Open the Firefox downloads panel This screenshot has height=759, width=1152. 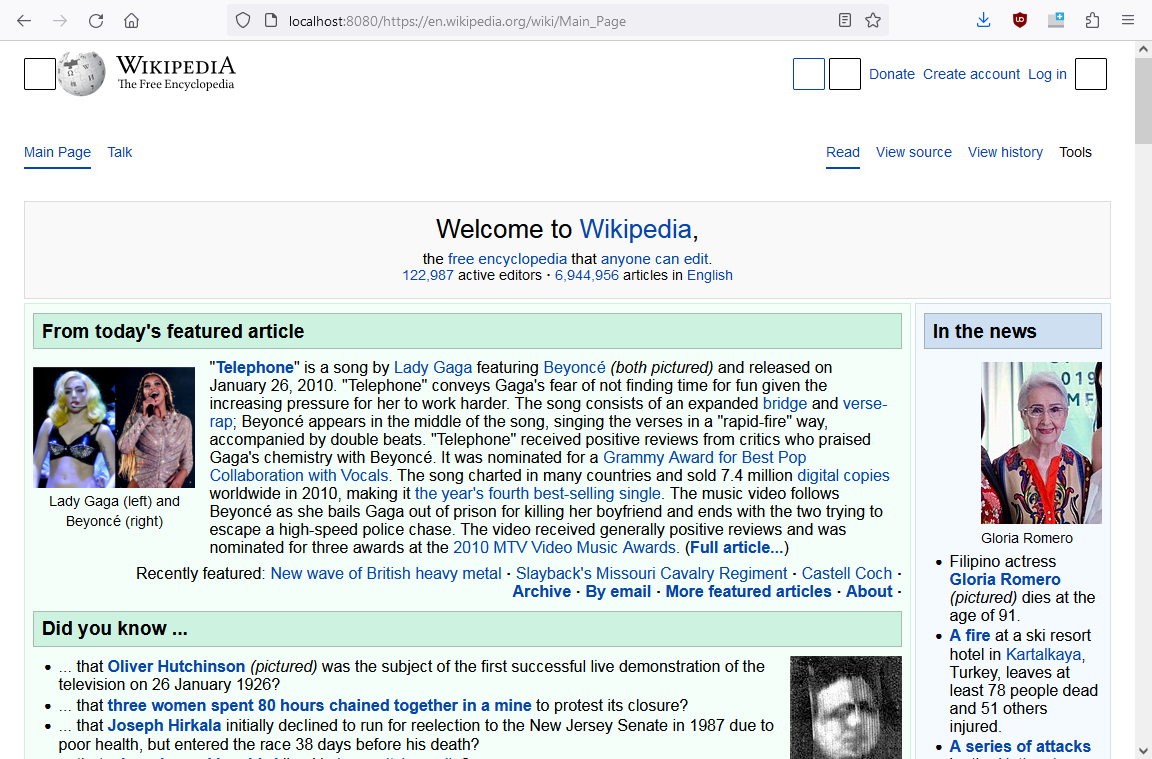click(x=984, y=21)
